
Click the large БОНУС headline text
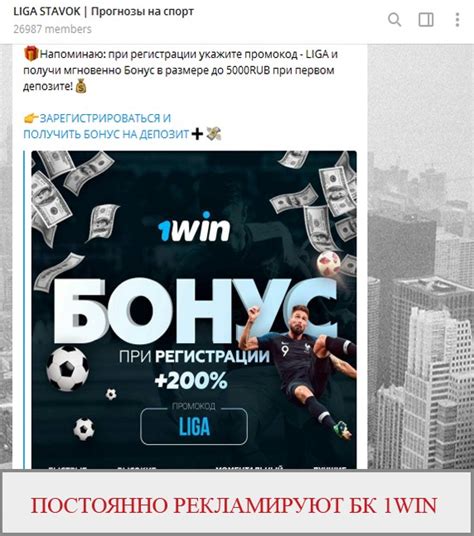click(x=193, y=311)
